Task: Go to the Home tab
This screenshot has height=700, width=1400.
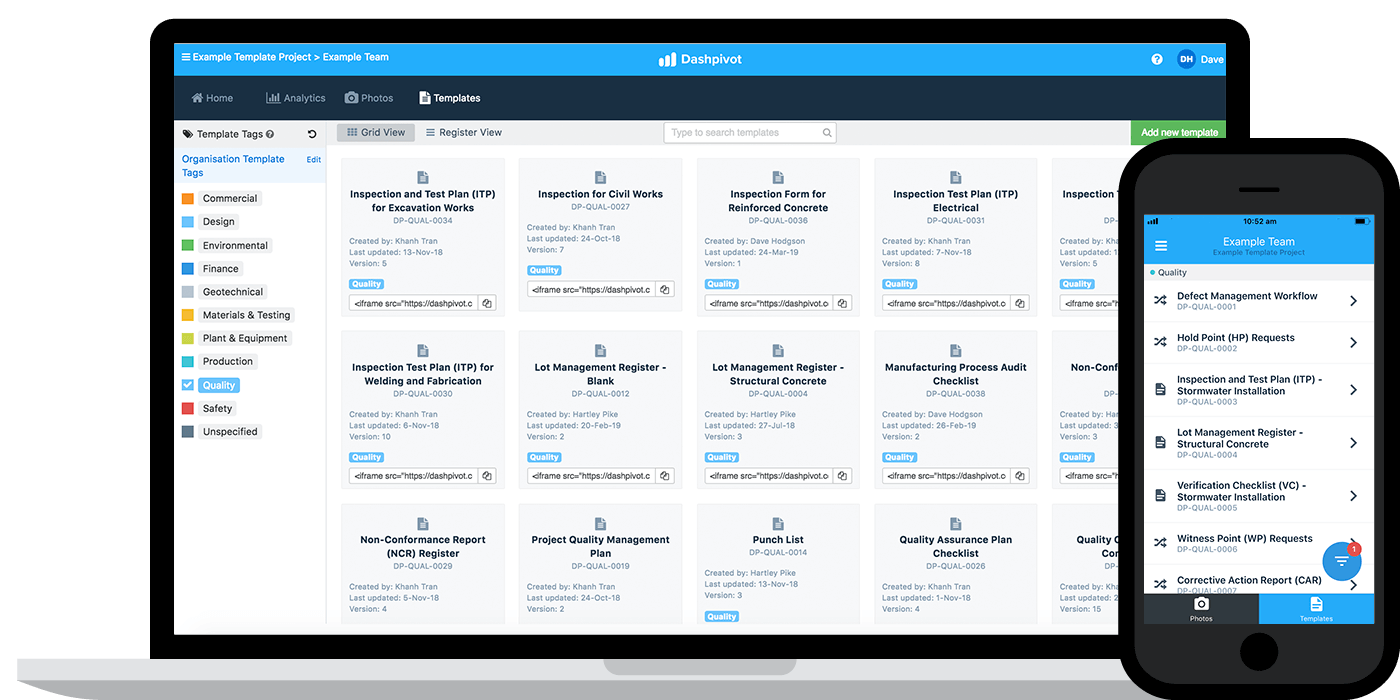Action: (x=212, y=98)
